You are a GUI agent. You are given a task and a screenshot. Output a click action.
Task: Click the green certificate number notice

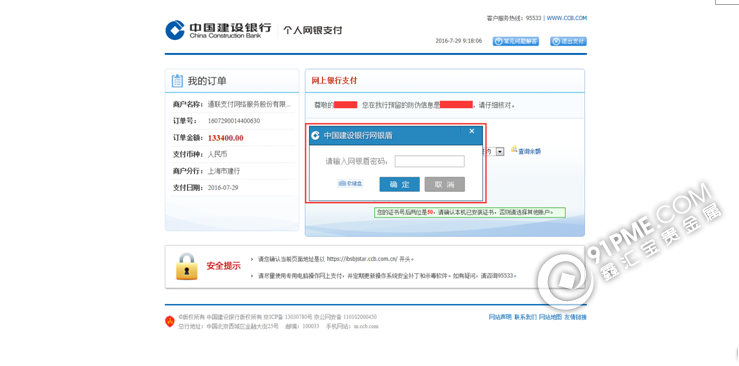pyautogui.click(x=470, y=212)
